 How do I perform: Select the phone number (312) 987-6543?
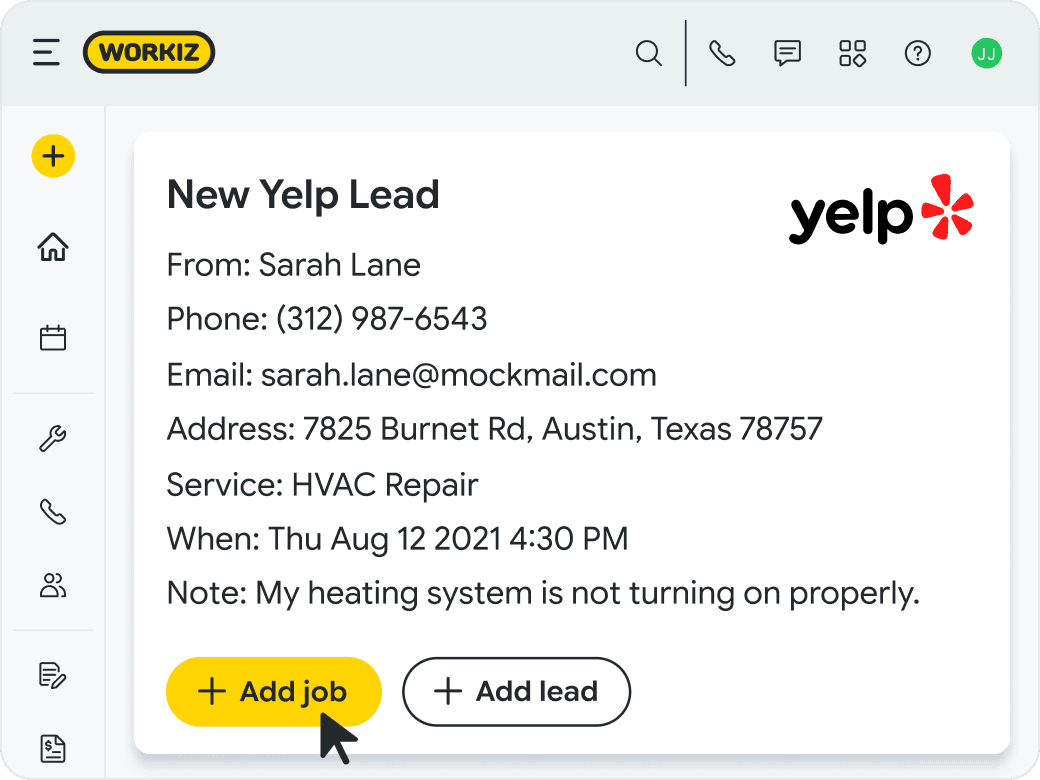(381, 319)
